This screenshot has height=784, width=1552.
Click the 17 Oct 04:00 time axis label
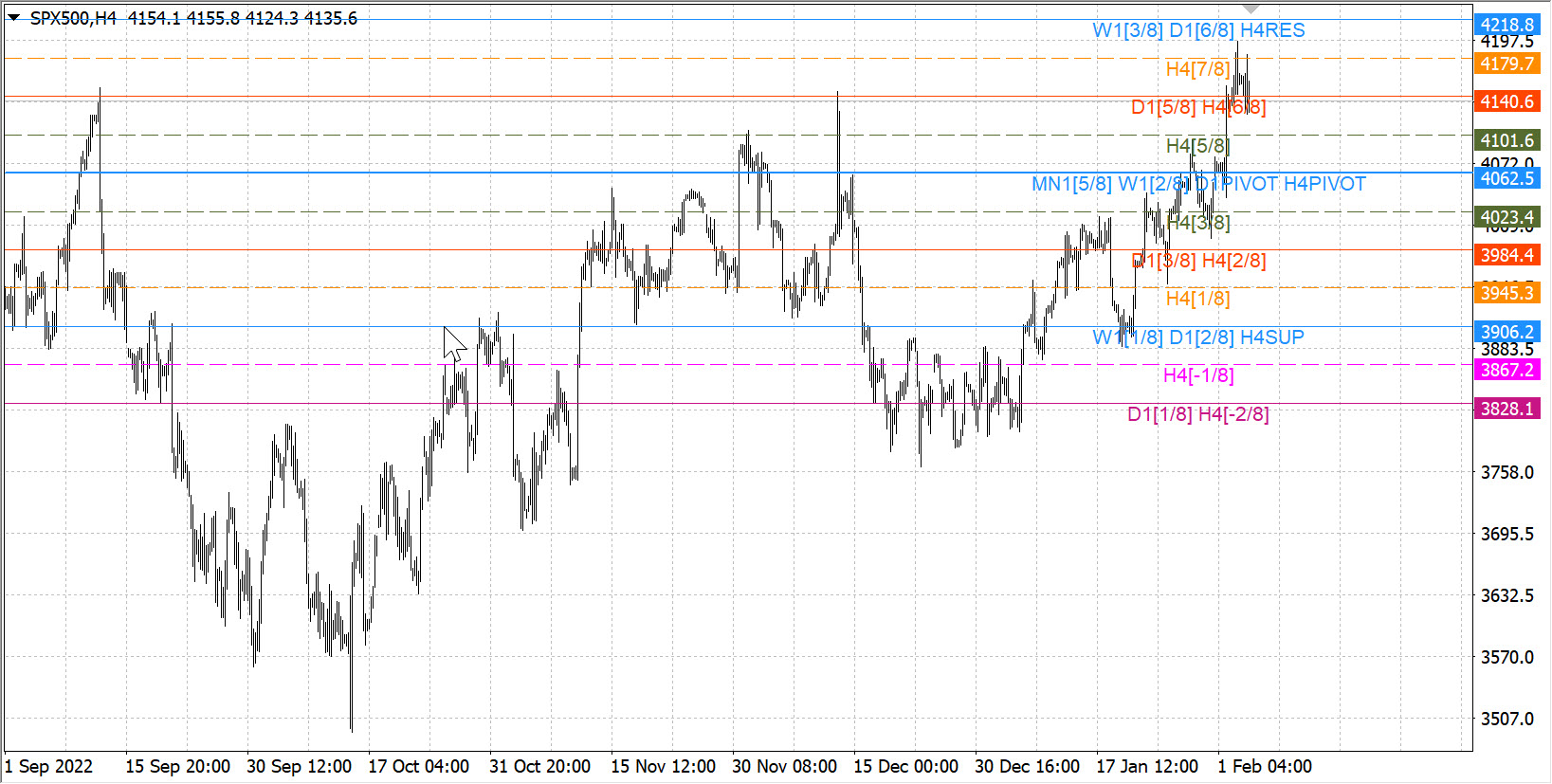[418, 766]
